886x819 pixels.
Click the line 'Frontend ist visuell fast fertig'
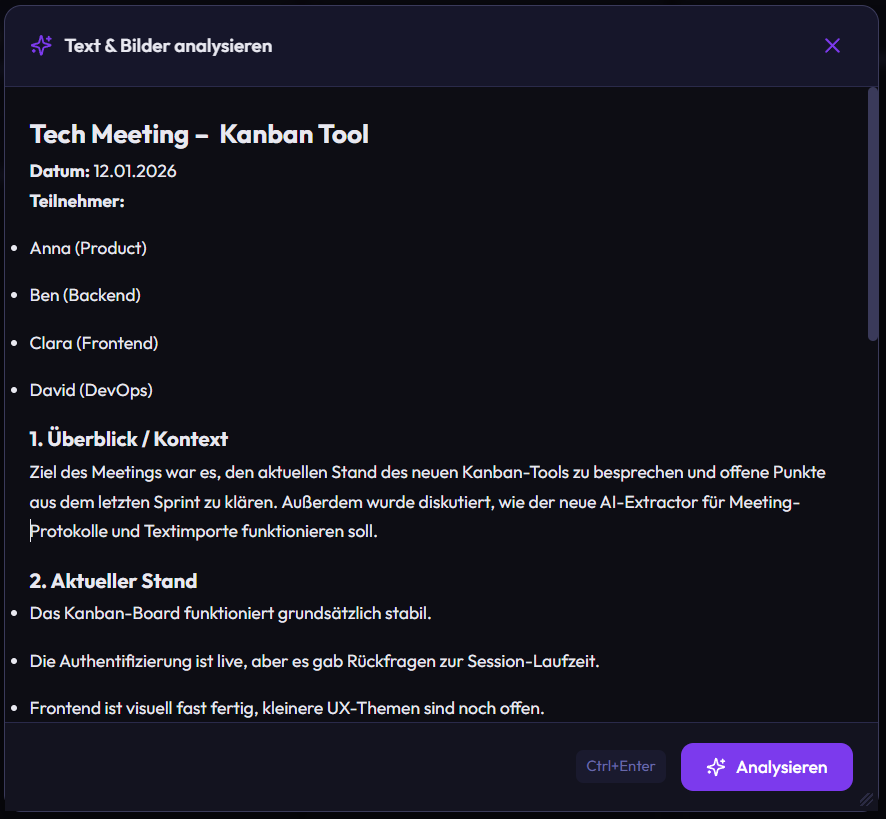tap(287, 708)
